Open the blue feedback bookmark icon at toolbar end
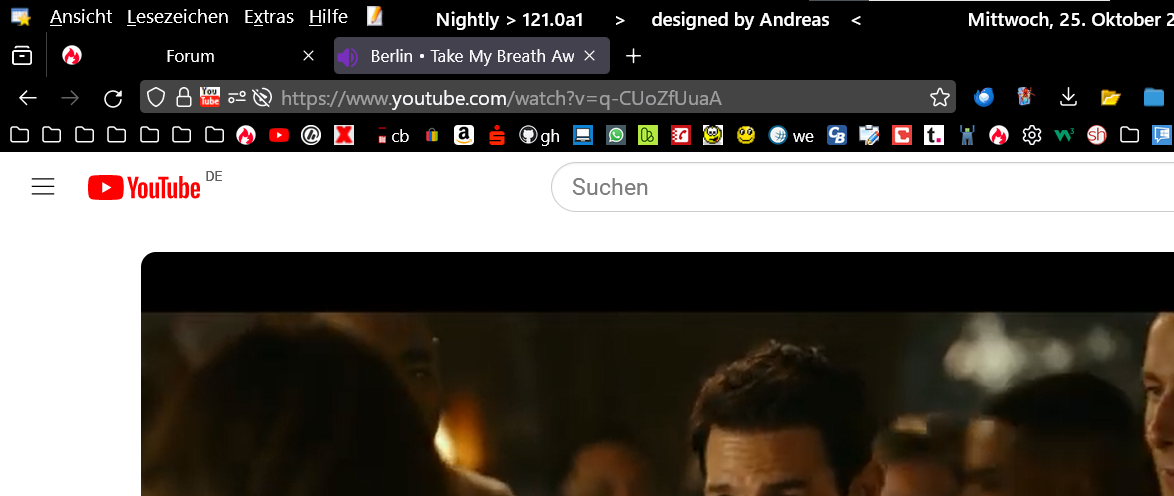 (1161, 135)
